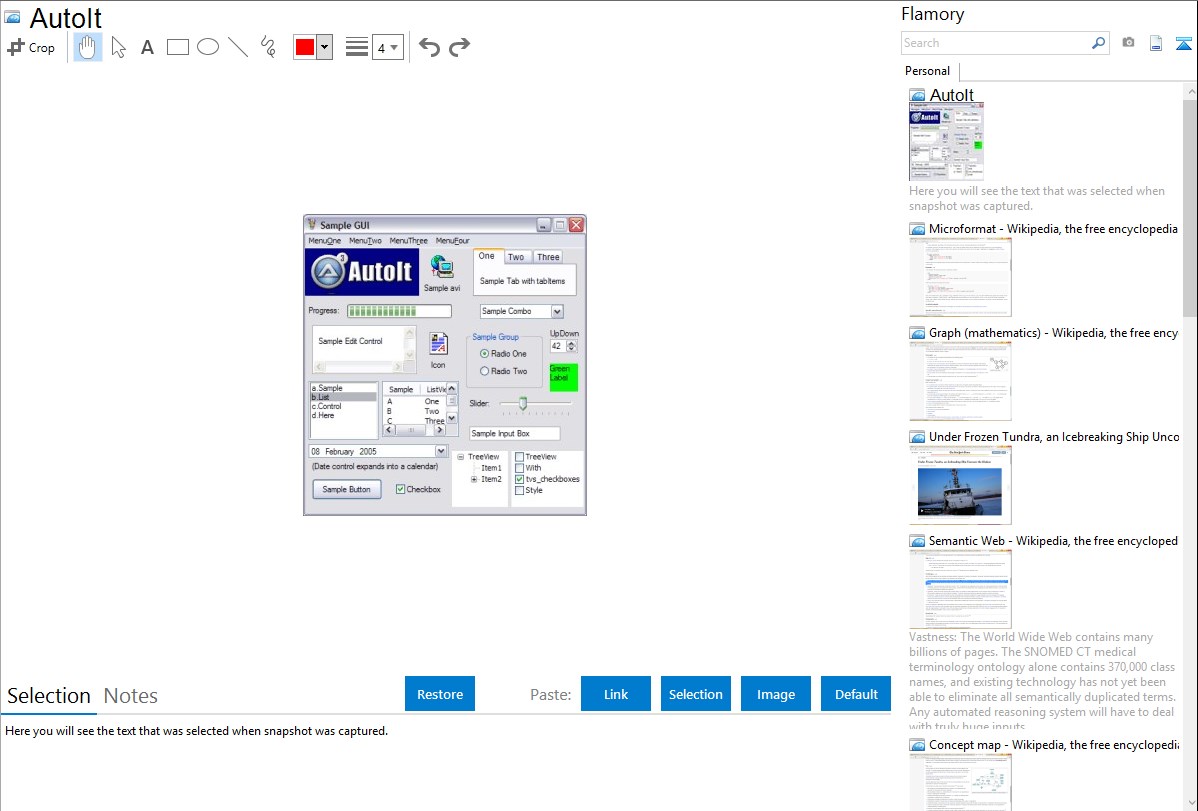The width and height of the screenshot is (1198, 811).
Task: Click the Restore button
Action: [x=440, y=694]
